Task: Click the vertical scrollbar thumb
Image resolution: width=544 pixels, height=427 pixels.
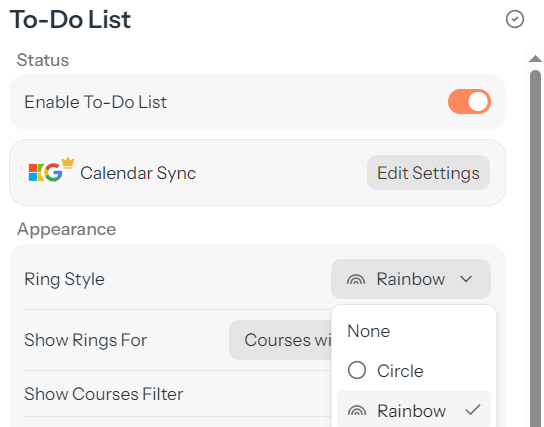Action: (535, 248)
